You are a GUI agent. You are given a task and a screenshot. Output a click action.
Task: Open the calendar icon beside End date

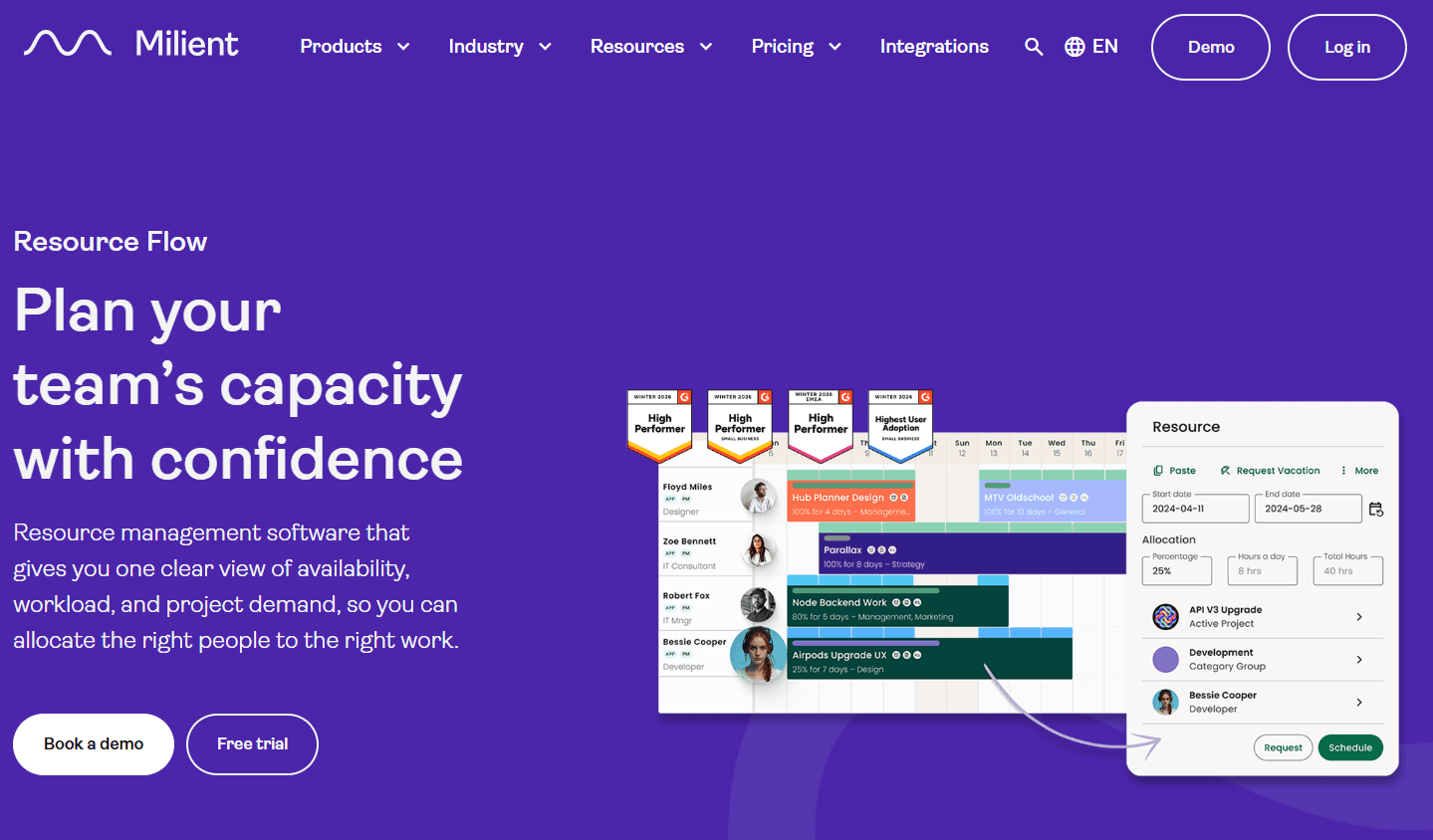[1376, 509]
